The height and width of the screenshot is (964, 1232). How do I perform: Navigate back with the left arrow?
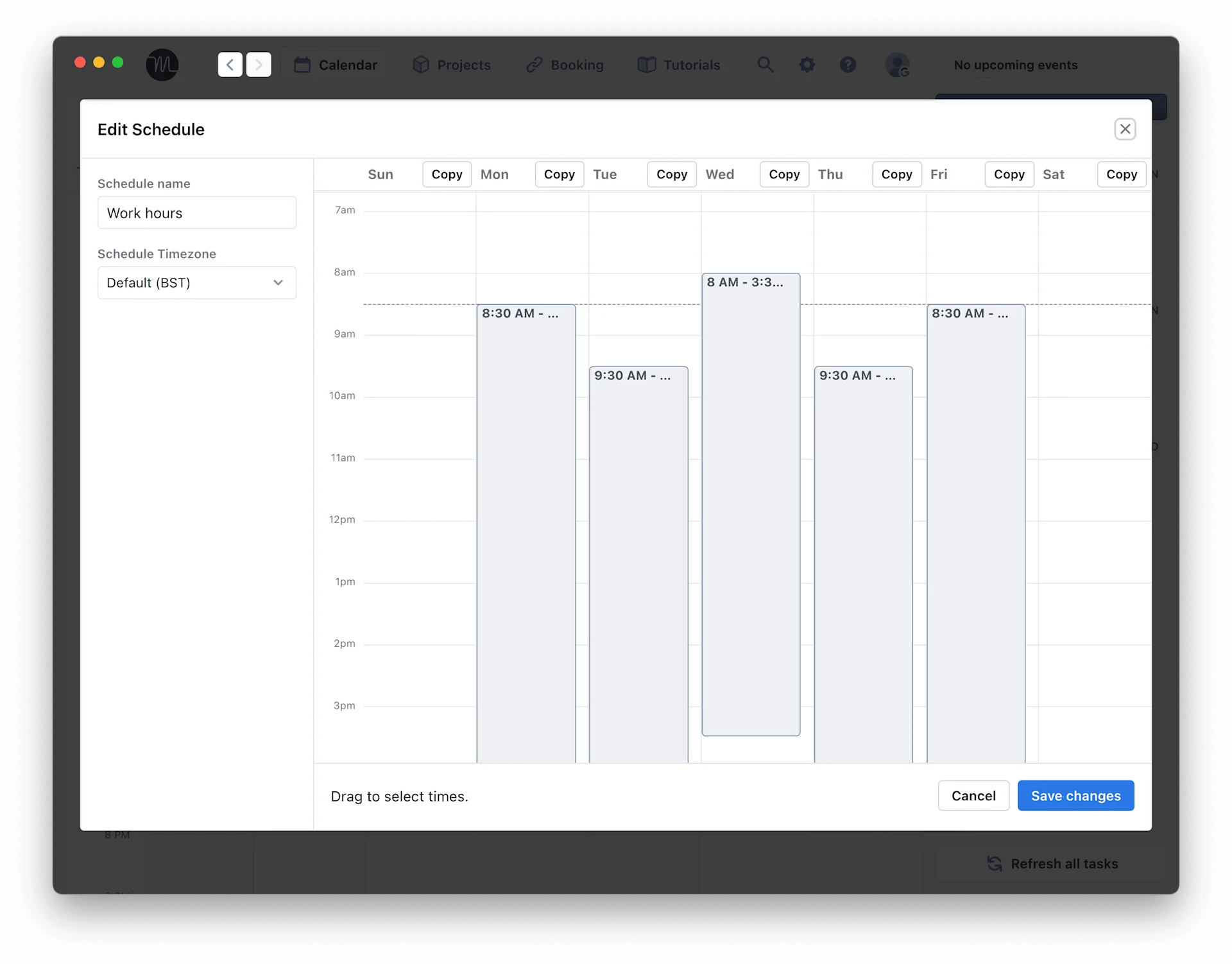tap(230, 65)
